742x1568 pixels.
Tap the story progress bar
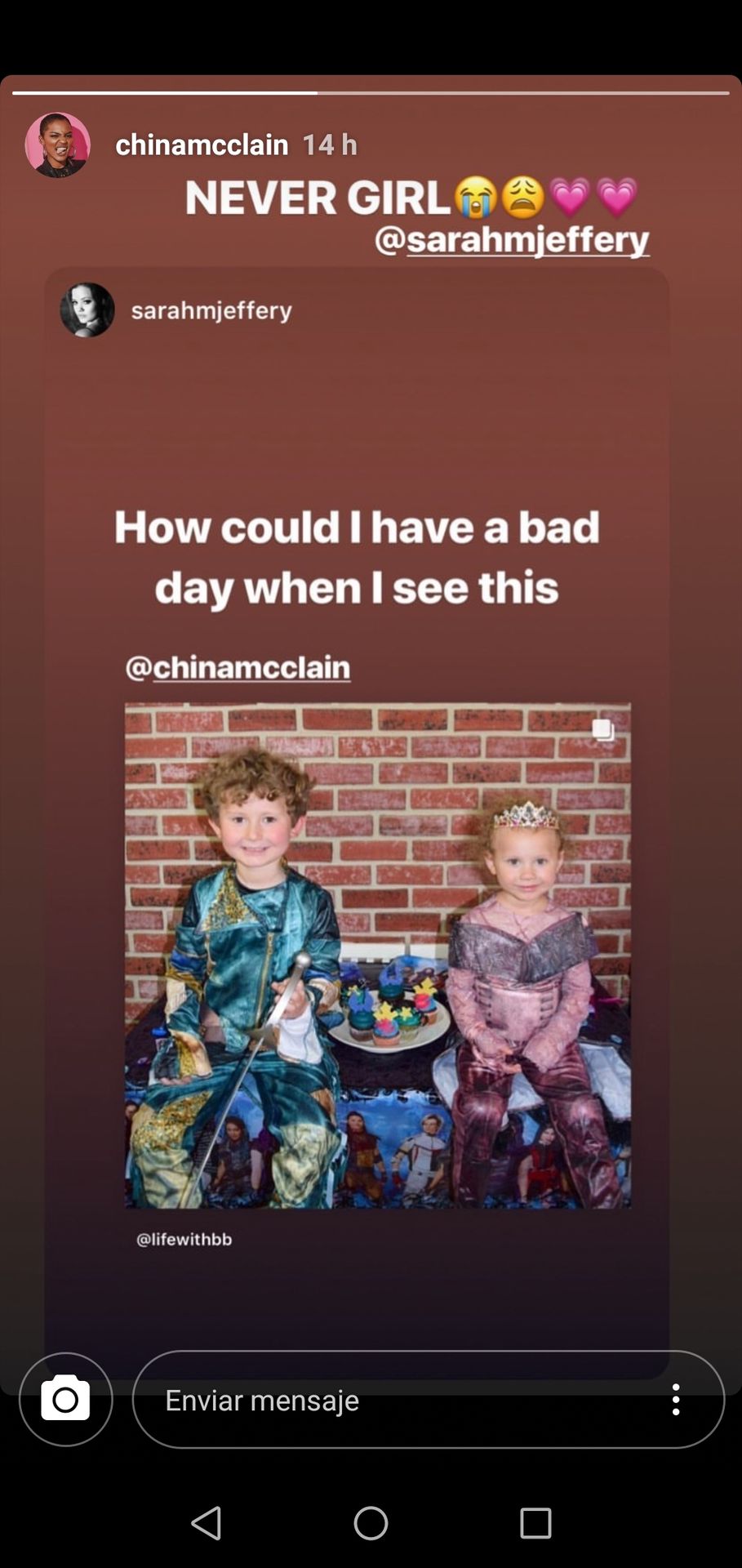click(371, 92)
